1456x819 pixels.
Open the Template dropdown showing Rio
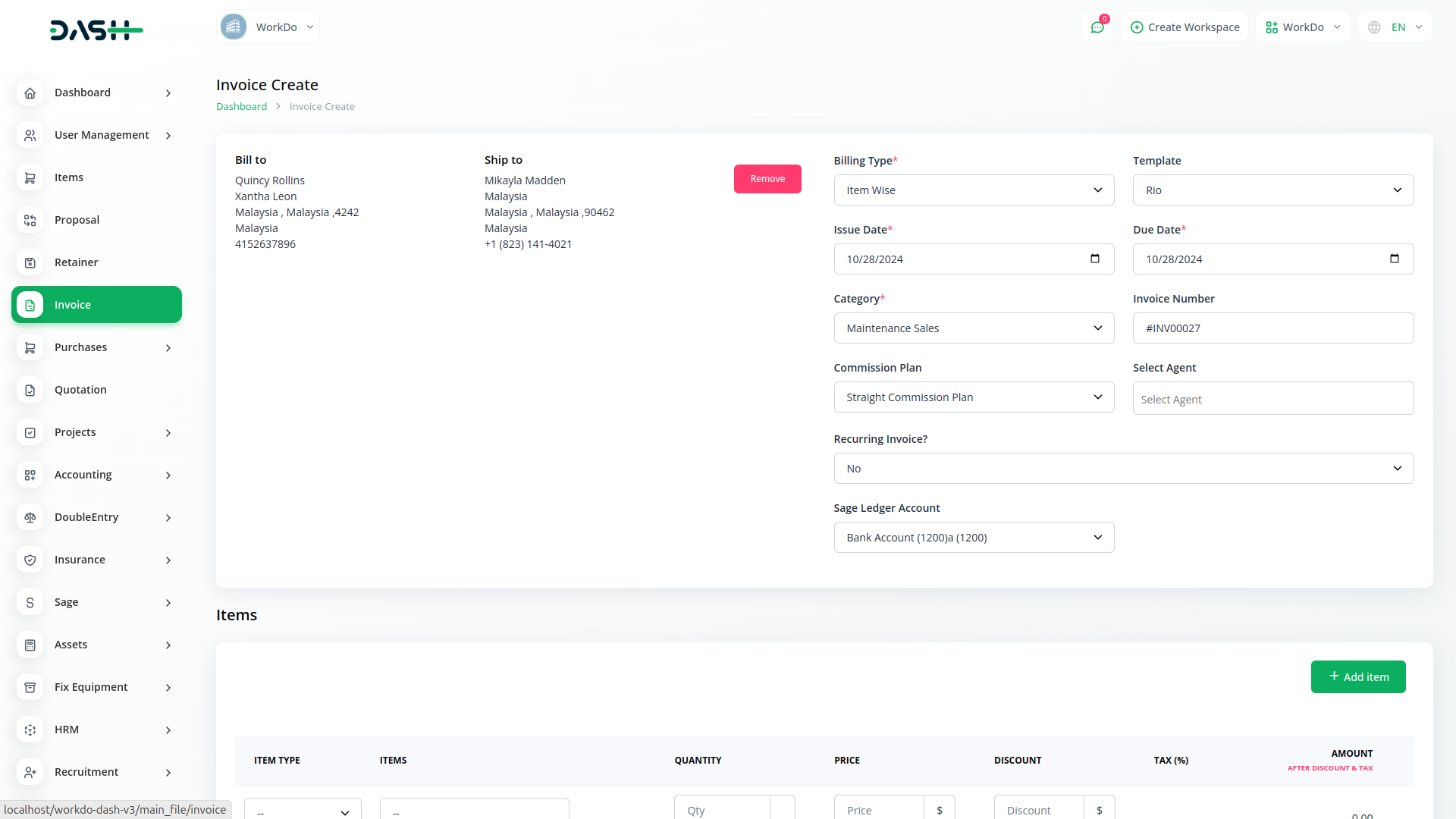point(1272,190)
